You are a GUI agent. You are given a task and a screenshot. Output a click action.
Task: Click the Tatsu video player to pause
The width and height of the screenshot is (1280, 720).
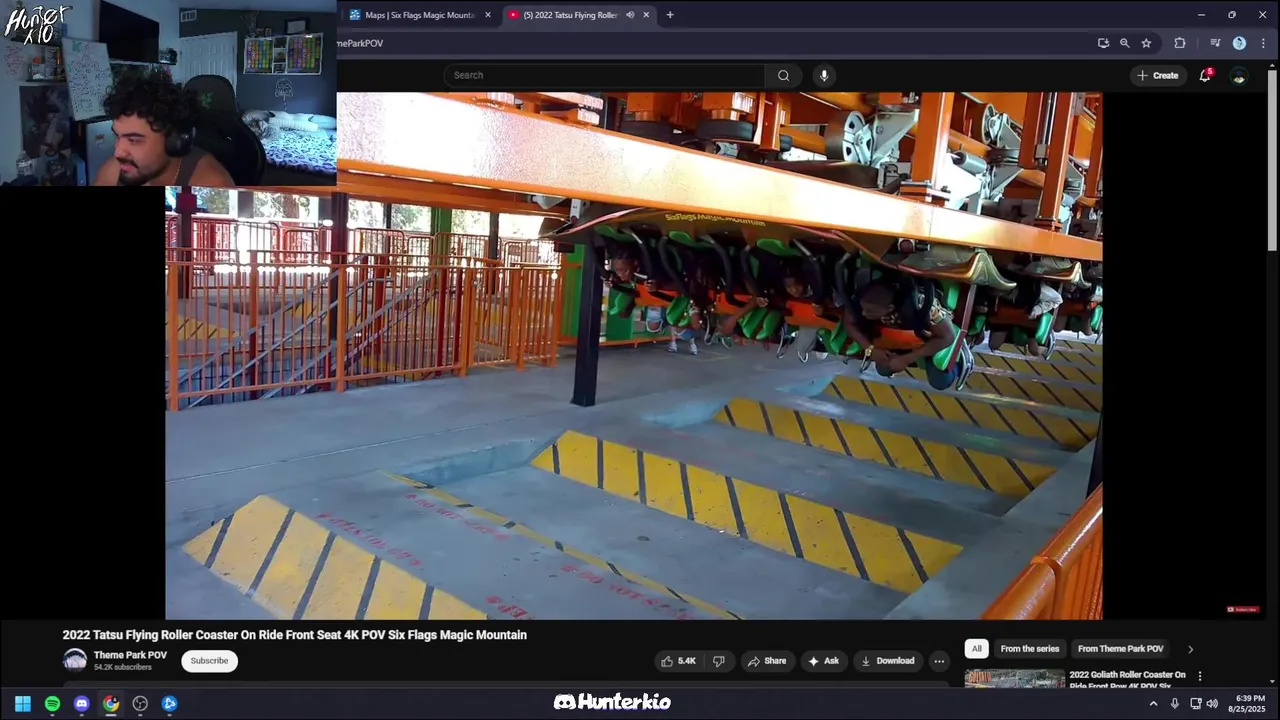tap(634, 356)
